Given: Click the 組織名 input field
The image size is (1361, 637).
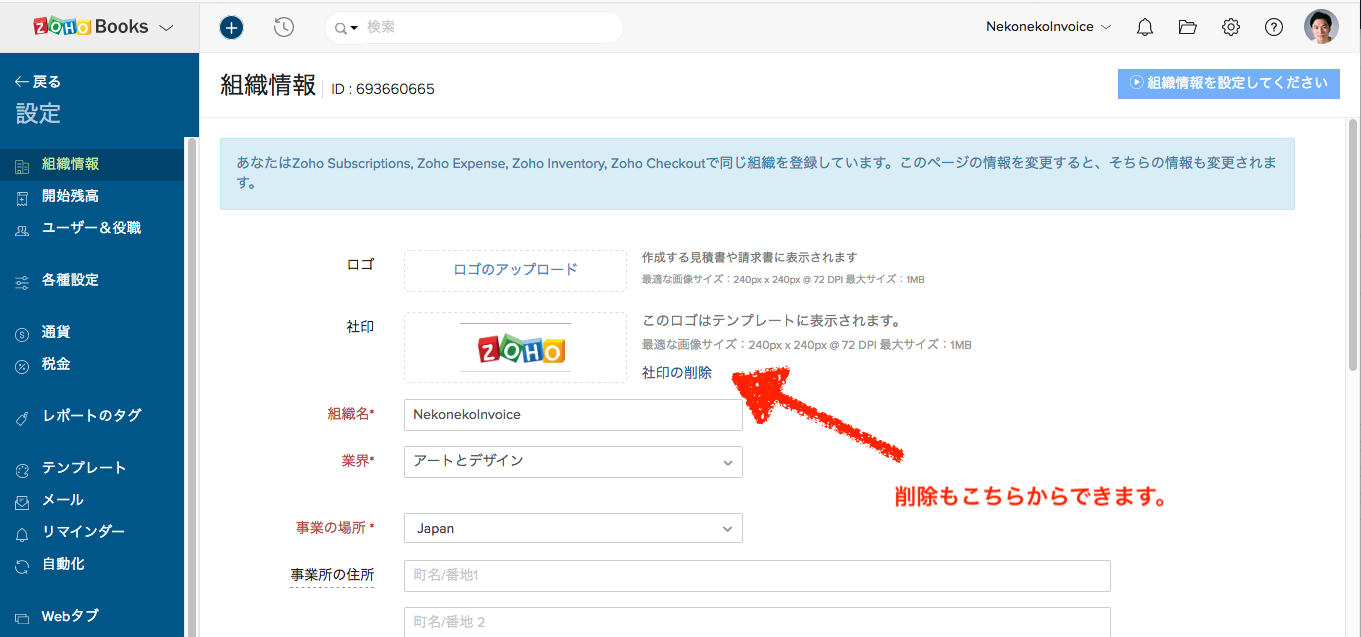Looking at the screenshot, I should click(573, 415).
